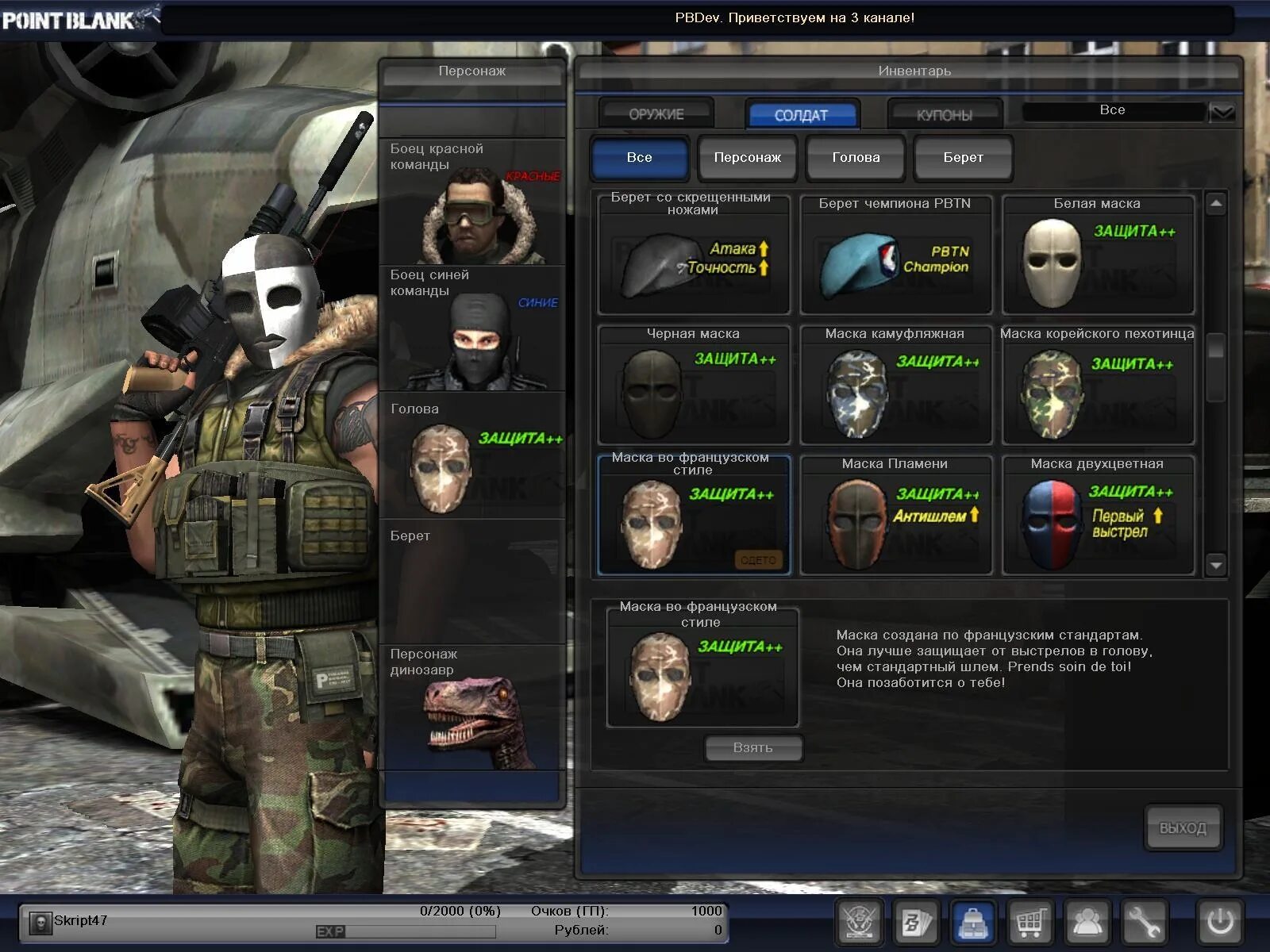This screenshot has height=952, width=1270.
Task: Select the КУПОНЫ tab
Action: point(945,115)
